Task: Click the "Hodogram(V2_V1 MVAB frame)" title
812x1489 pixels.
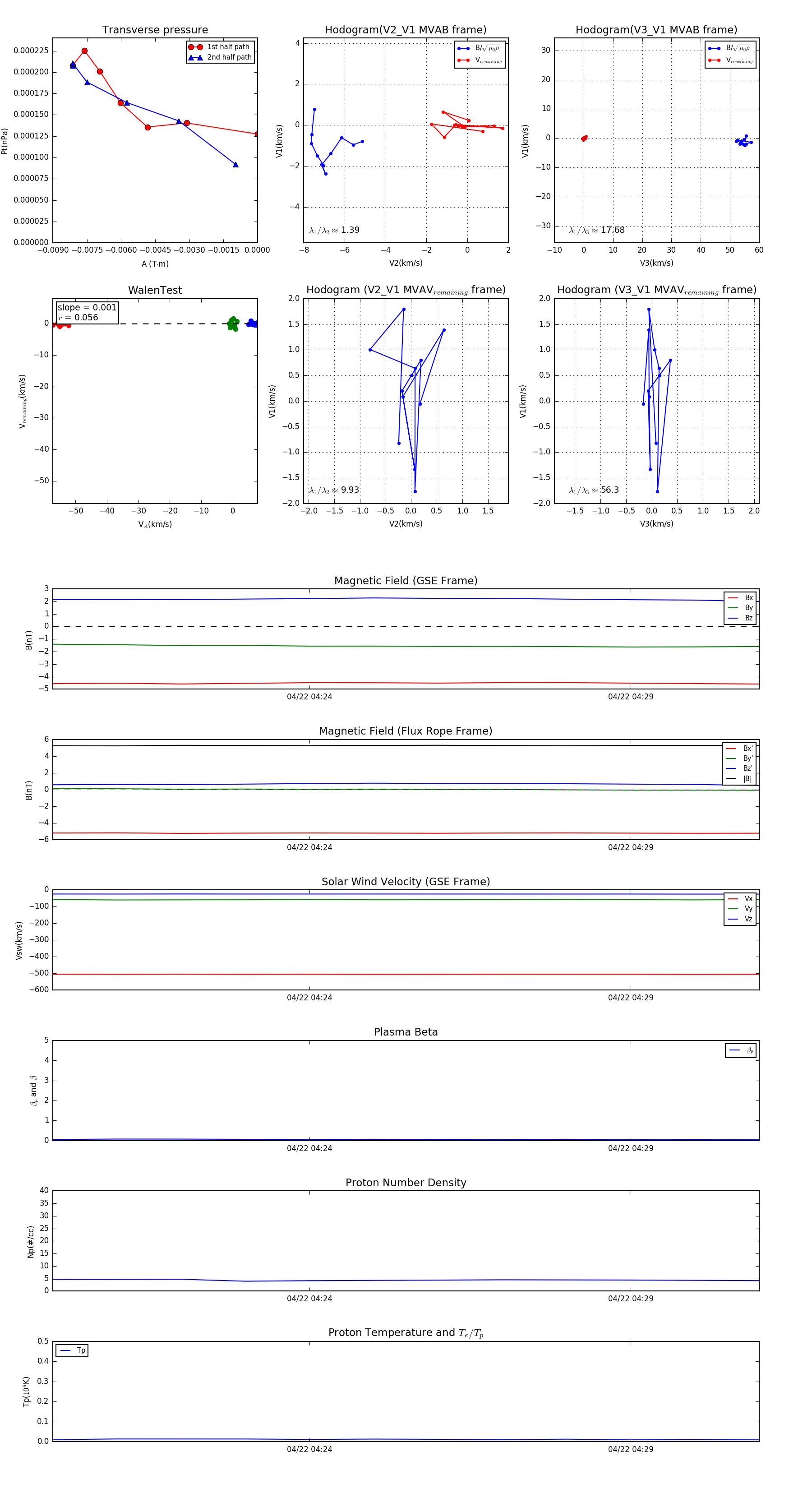Action: [406, 29]
